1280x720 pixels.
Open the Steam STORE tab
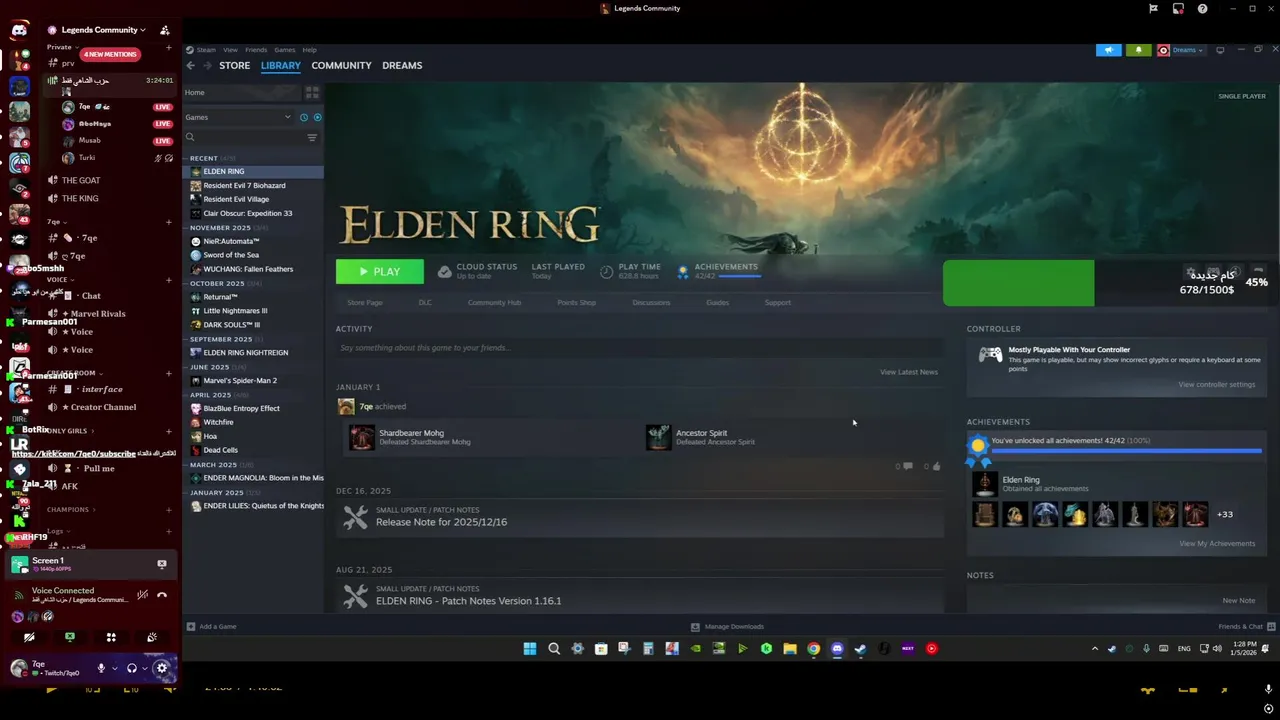(234, 65)
